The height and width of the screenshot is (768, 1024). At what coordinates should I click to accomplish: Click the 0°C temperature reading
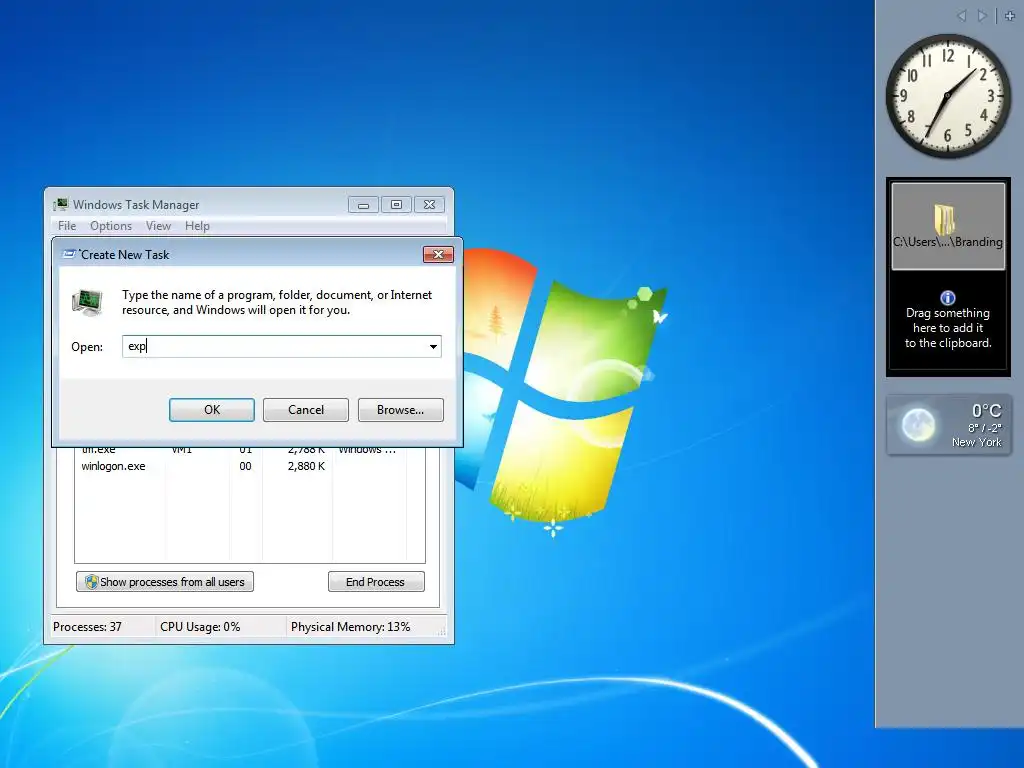[986, 411]
